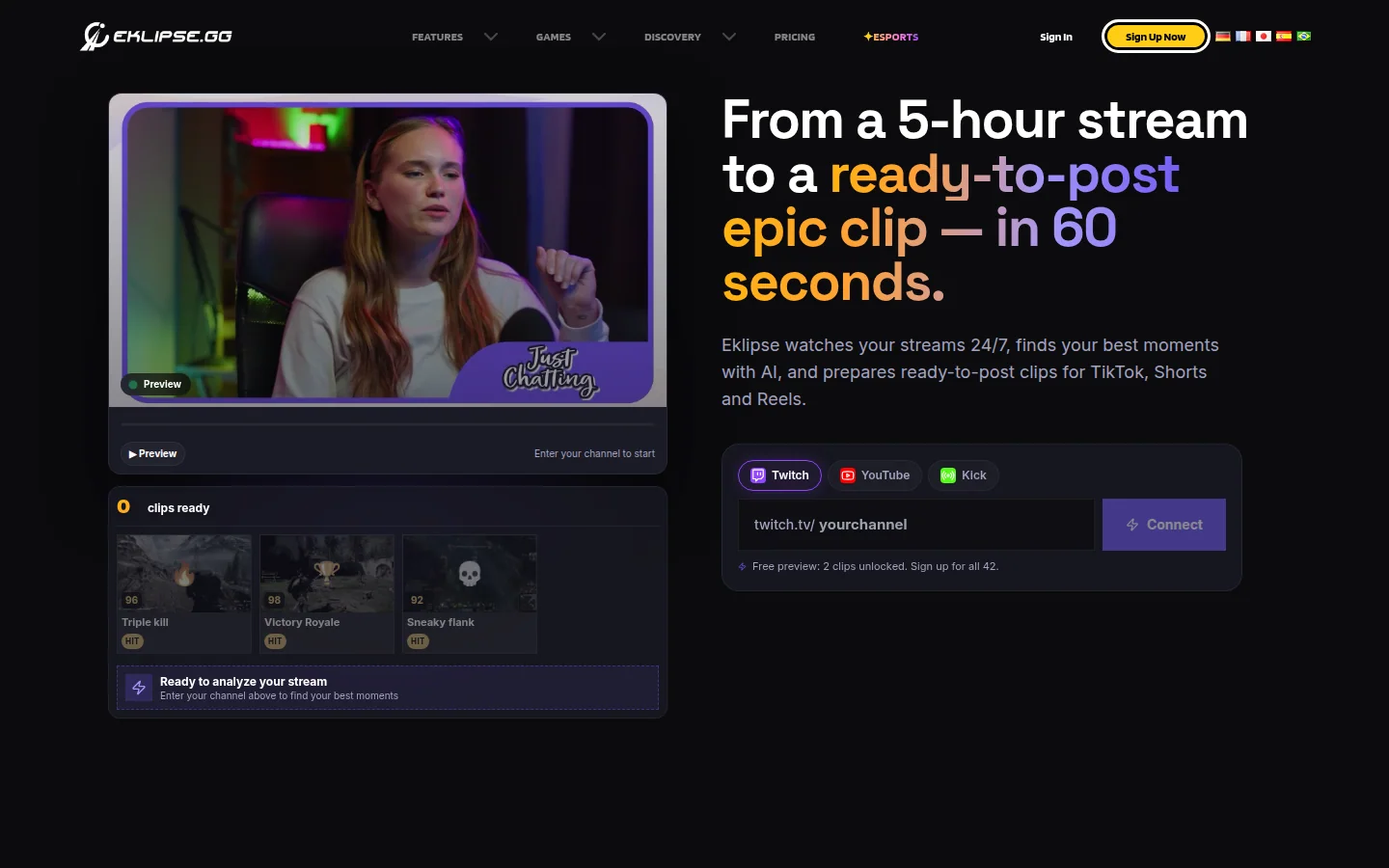Click the HIT badge under Sneaky flank
Image resolution: width=1389 pixels, height=868 pixels.
(418, 641)
